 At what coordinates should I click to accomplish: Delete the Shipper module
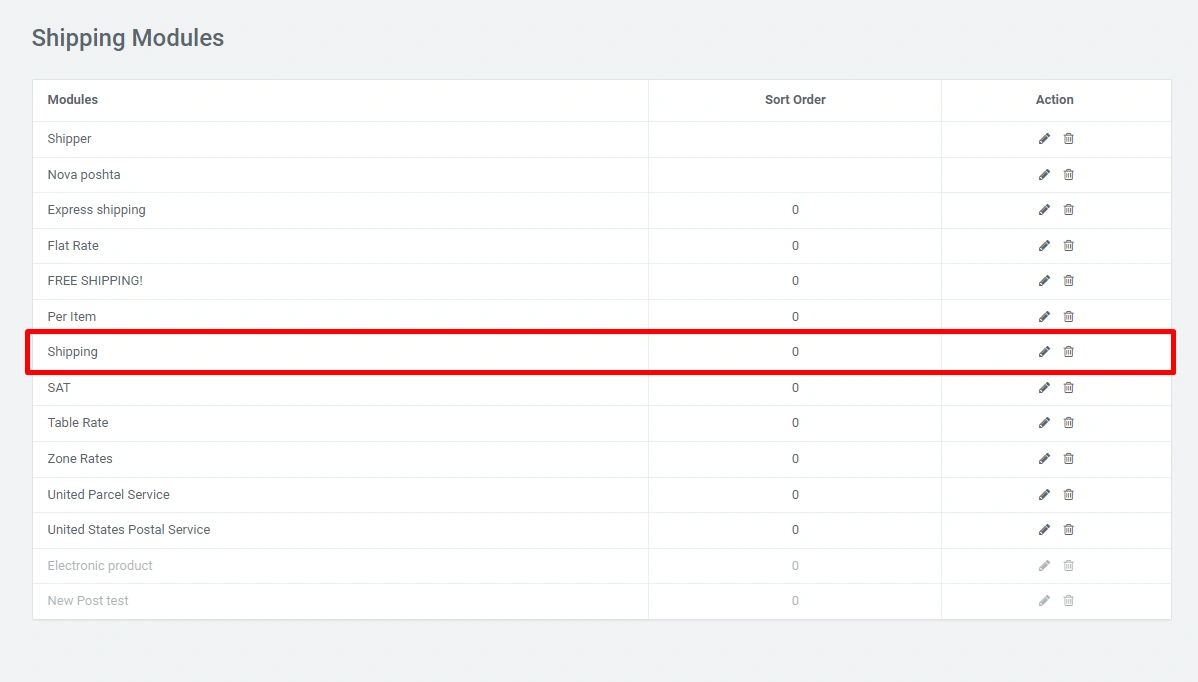coord(1068,139)
